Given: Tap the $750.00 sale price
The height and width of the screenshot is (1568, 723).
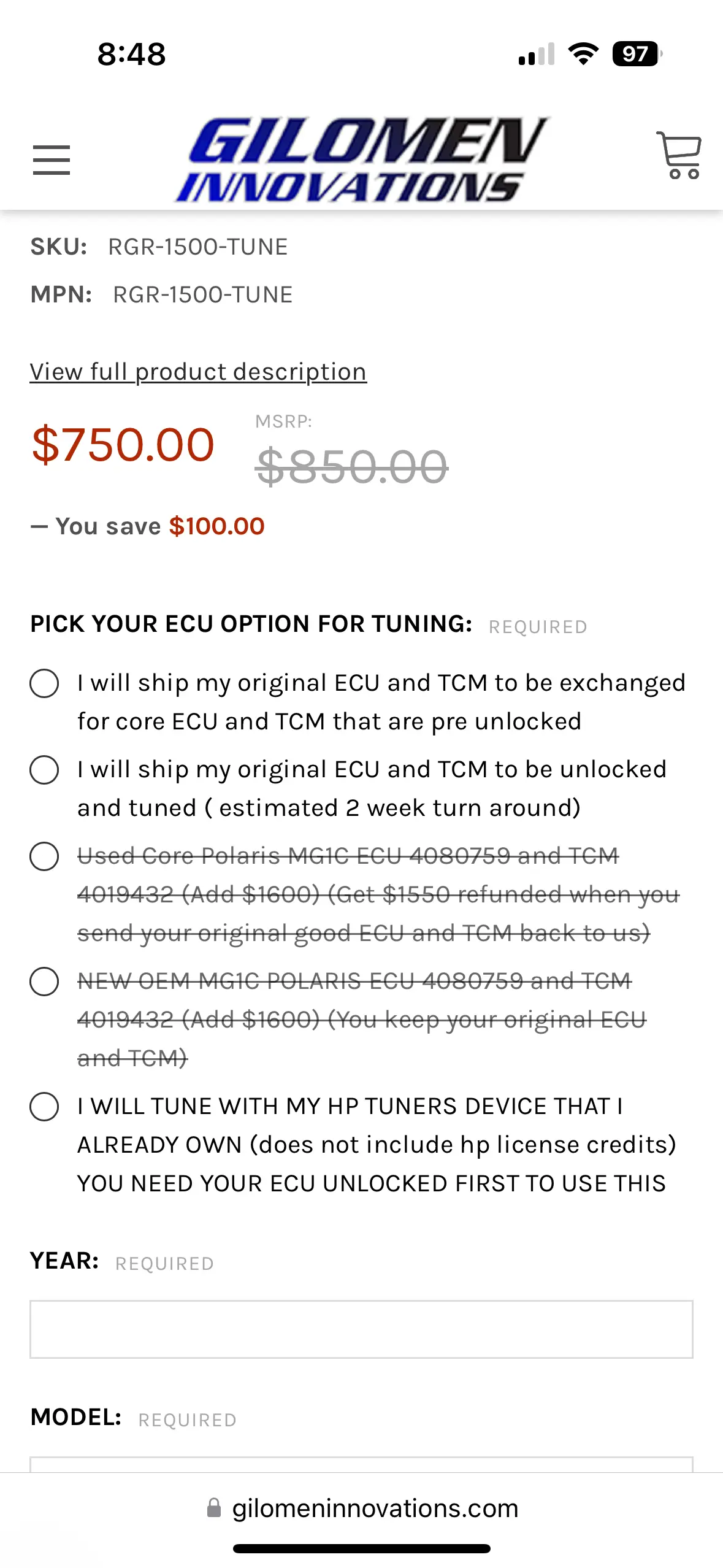Looking at the screenshot, I should 123,445.
